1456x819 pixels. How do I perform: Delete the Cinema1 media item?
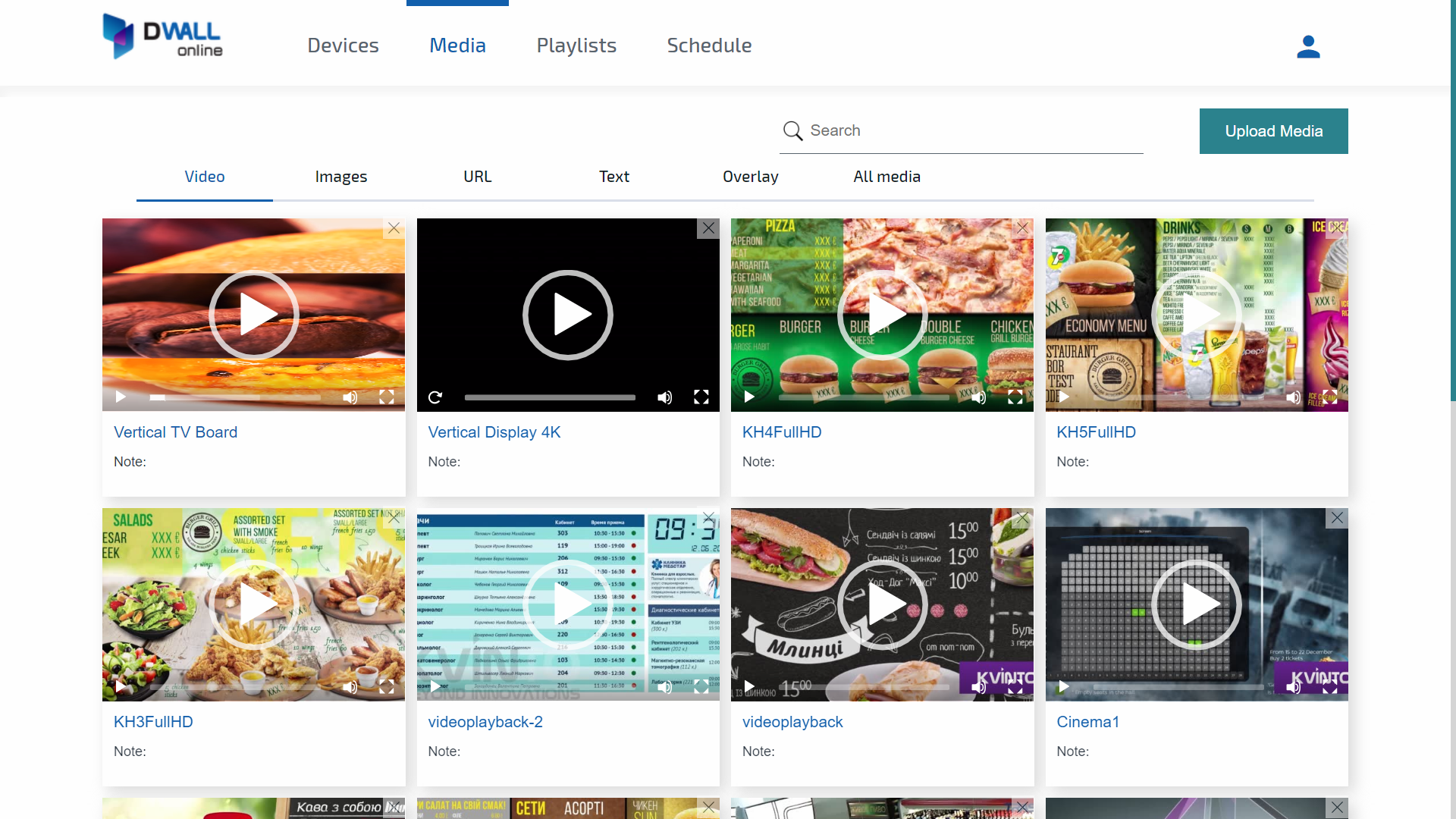point(1337,518)
